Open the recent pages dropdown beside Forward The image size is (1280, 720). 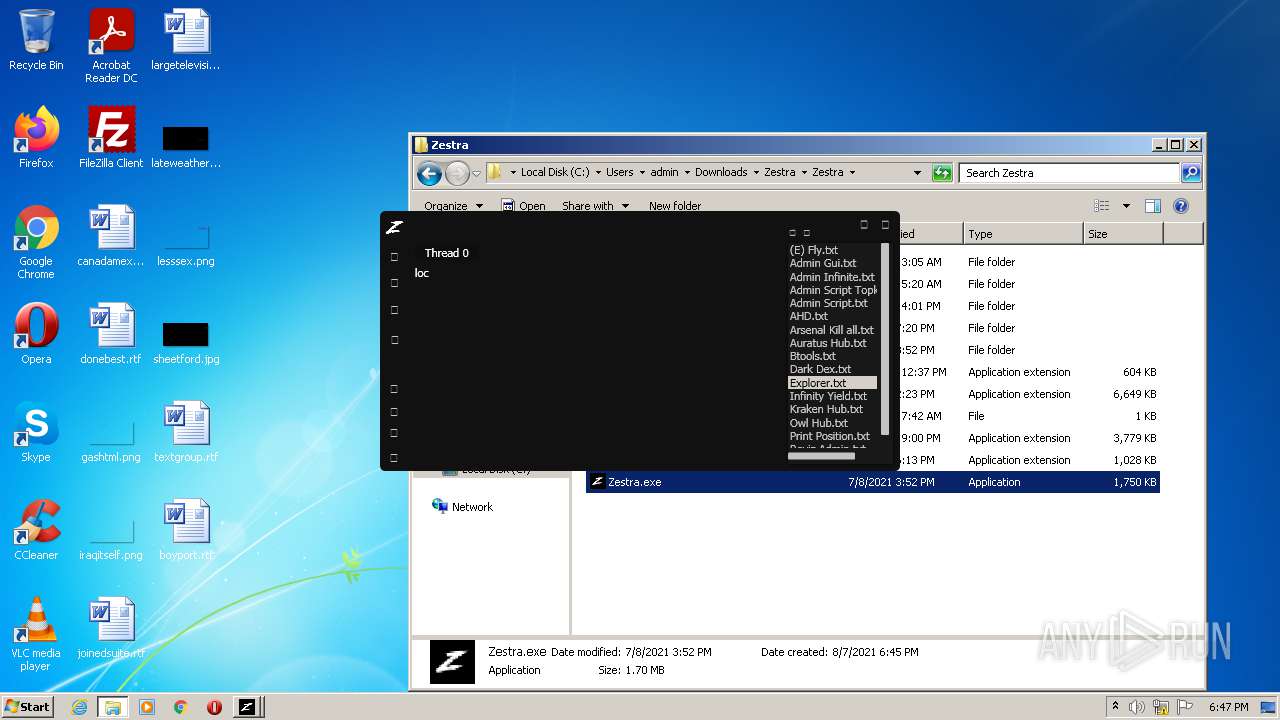click(476, 173)
